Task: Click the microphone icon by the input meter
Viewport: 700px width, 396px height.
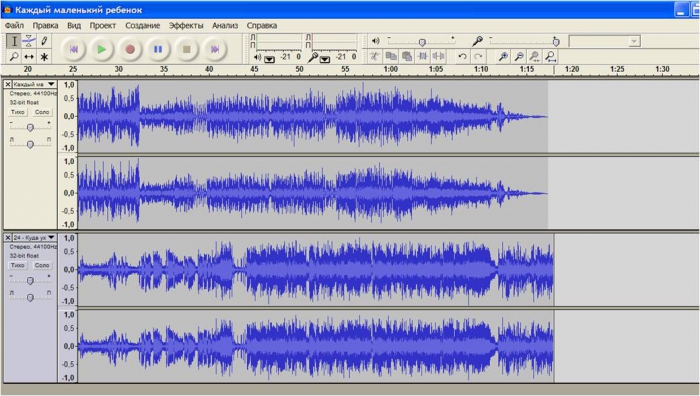Action: click(x=313, y=57)
